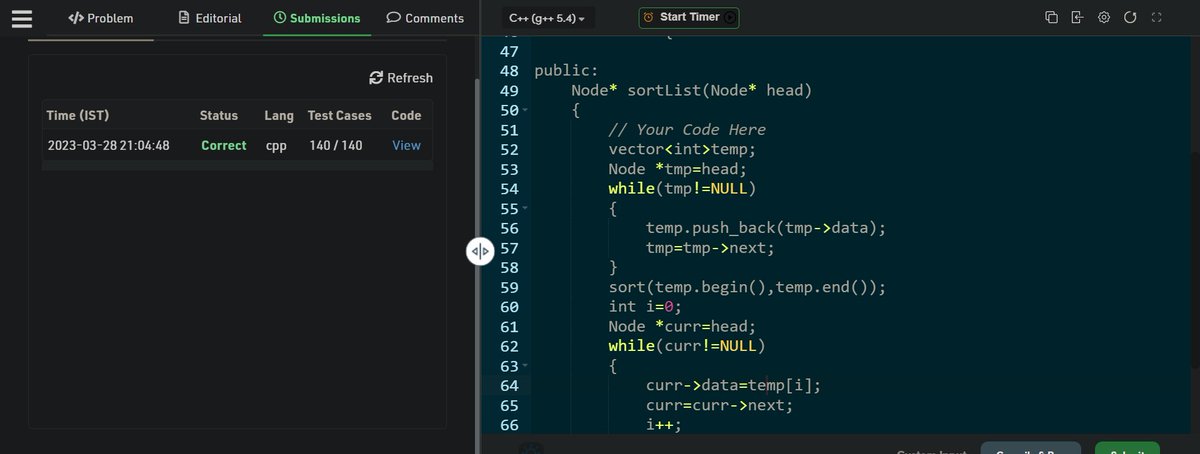Viewport: 1200px width, 454px height.
Task: Reset code with the circular arrow icon
Action: click(1131, 17)
